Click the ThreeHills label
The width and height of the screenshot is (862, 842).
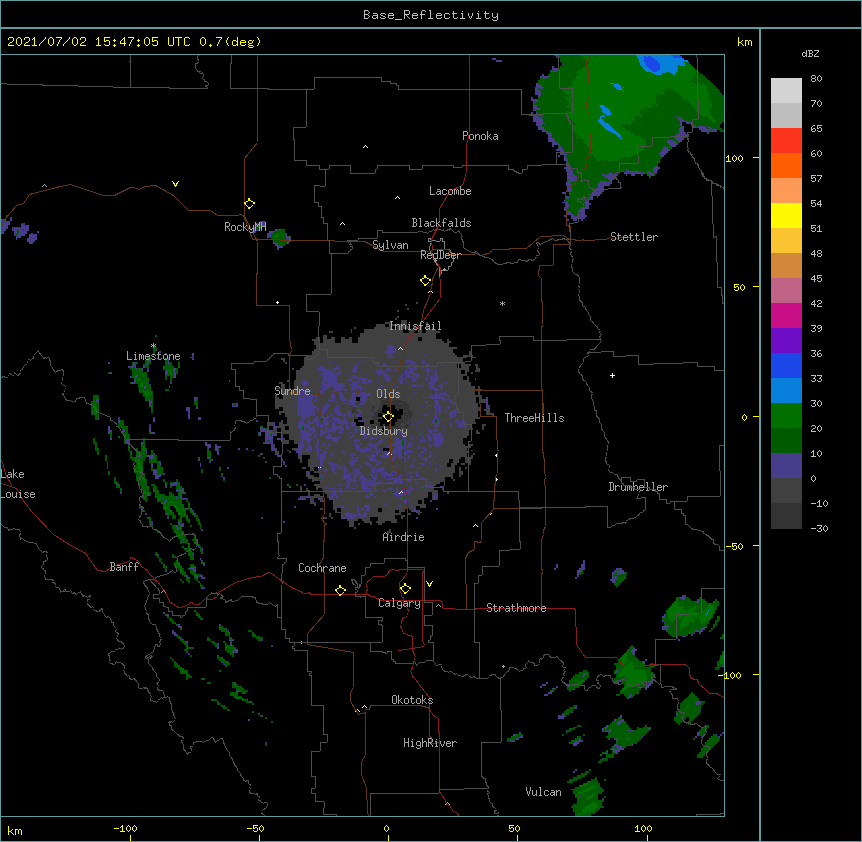(534, 418)
